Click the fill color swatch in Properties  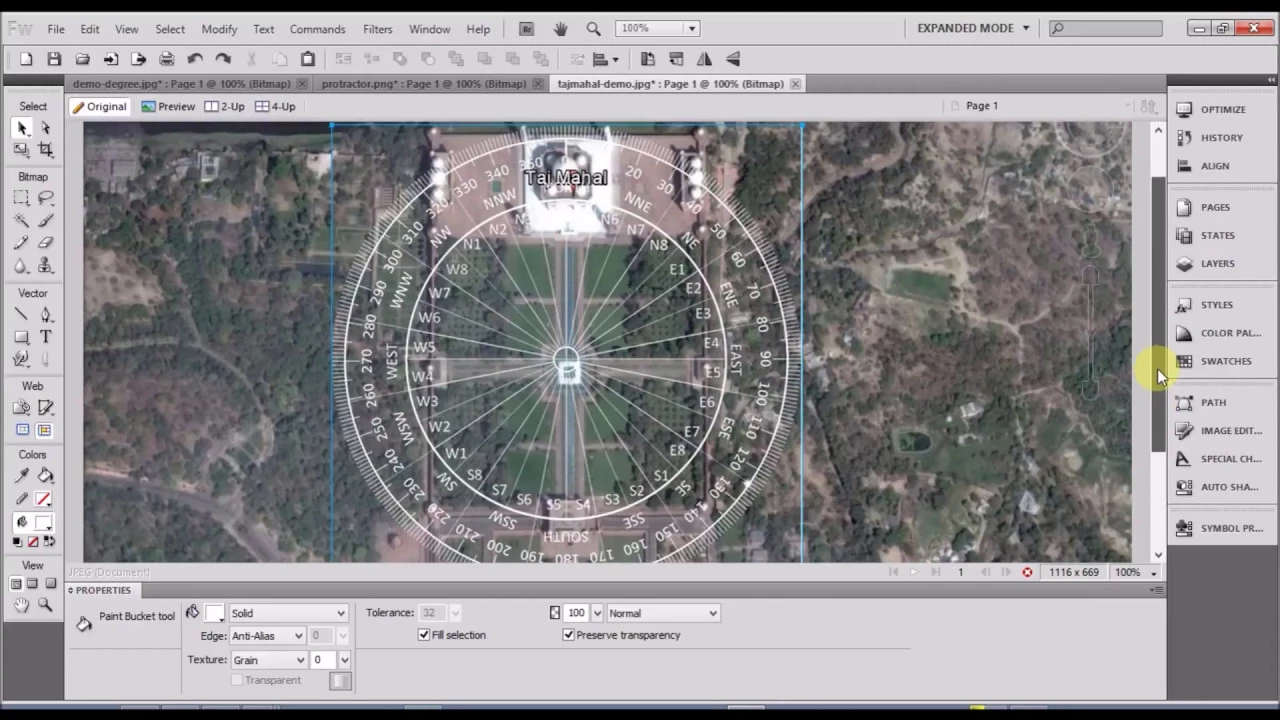point(215,614)
